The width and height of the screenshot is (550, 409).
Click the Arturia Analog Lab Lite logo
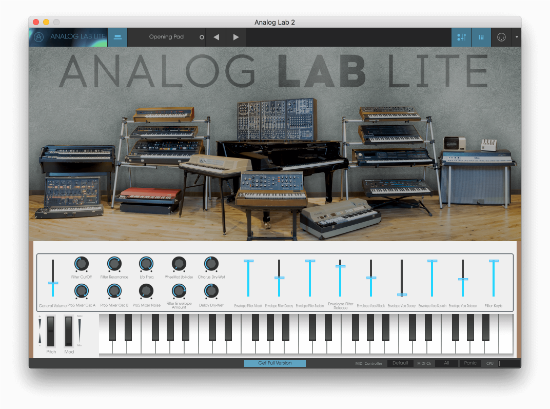point(68,37)
